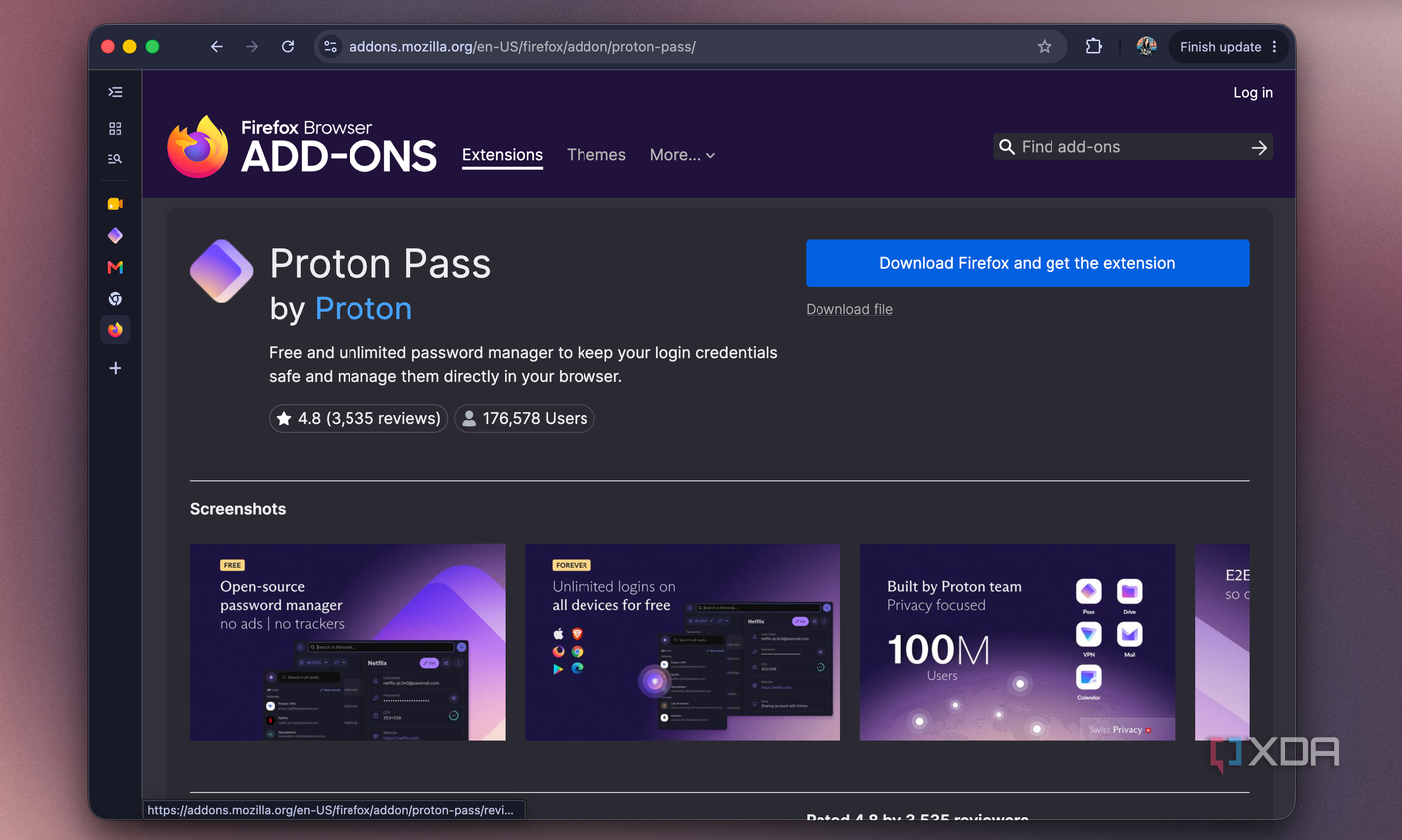This screenshot has height=840, width=1402.
Task: Bookmark this page with the star icon
Action: (1044, 47)
